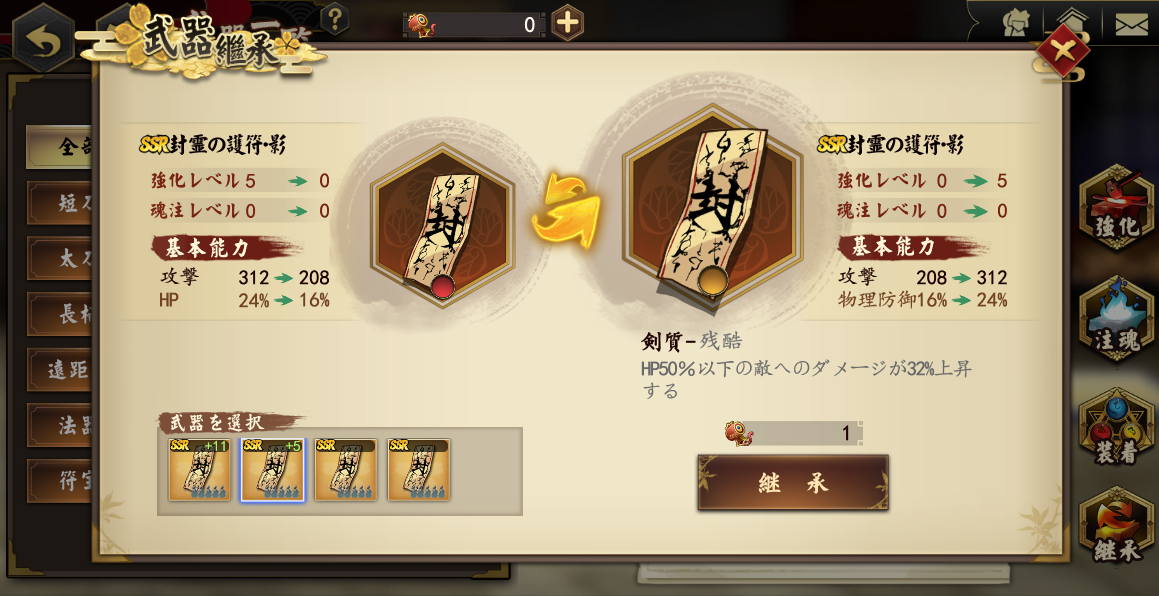This screenshot has width=1159, height=596.
Task: Select the 注魂 blue flame icon
Action: coord(1116,318)
